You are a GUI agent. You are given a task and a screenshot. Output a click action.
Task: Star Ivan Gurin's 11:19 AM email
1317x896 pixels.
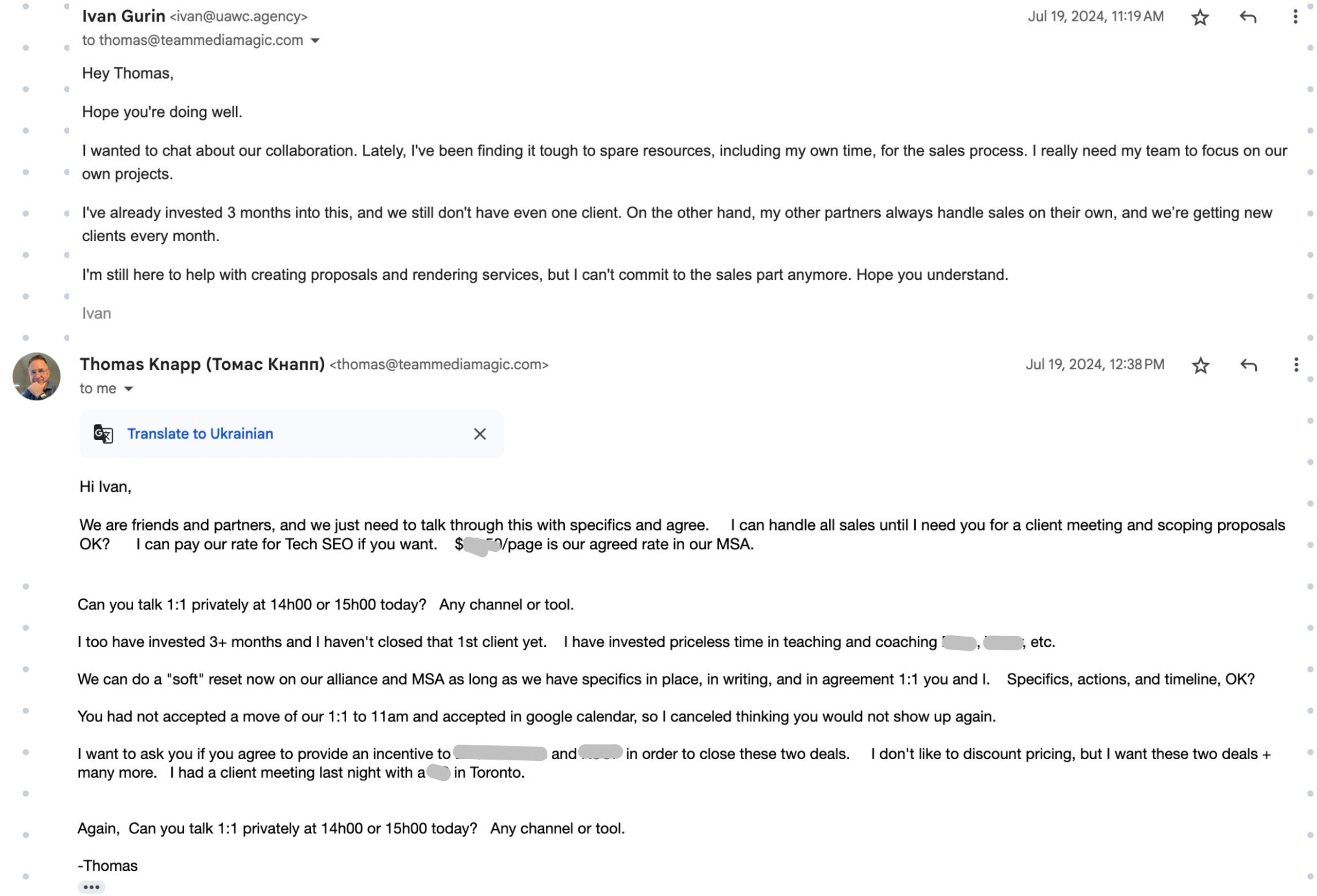[1199, 17]
